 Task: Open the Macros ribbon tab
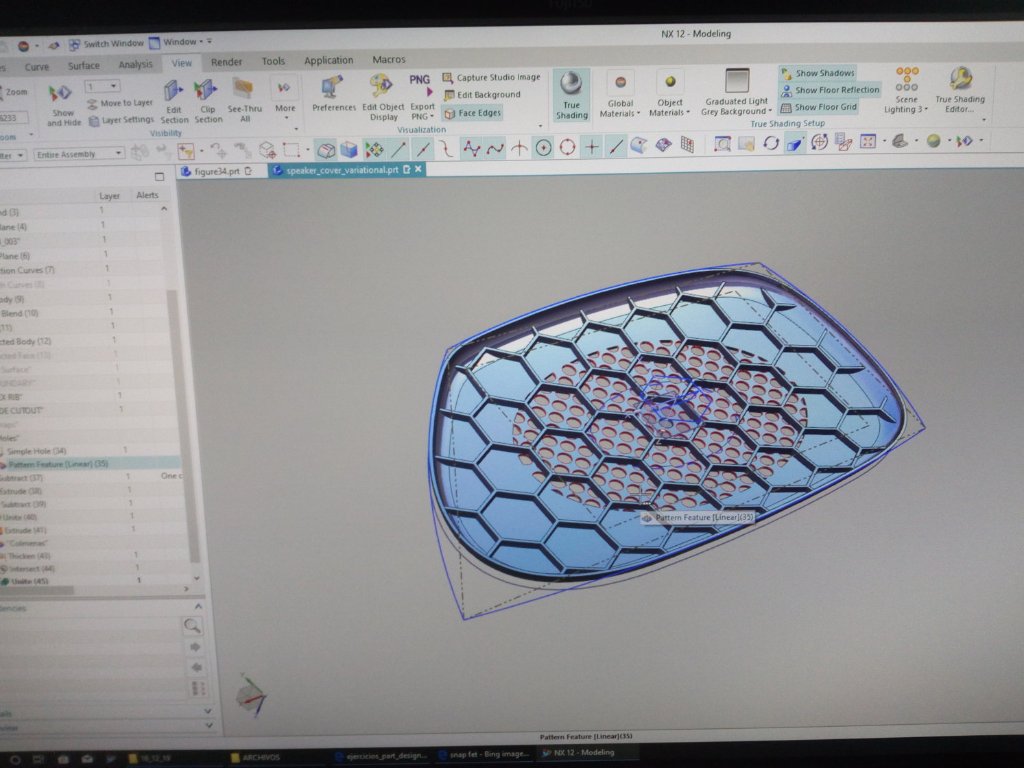389,59
